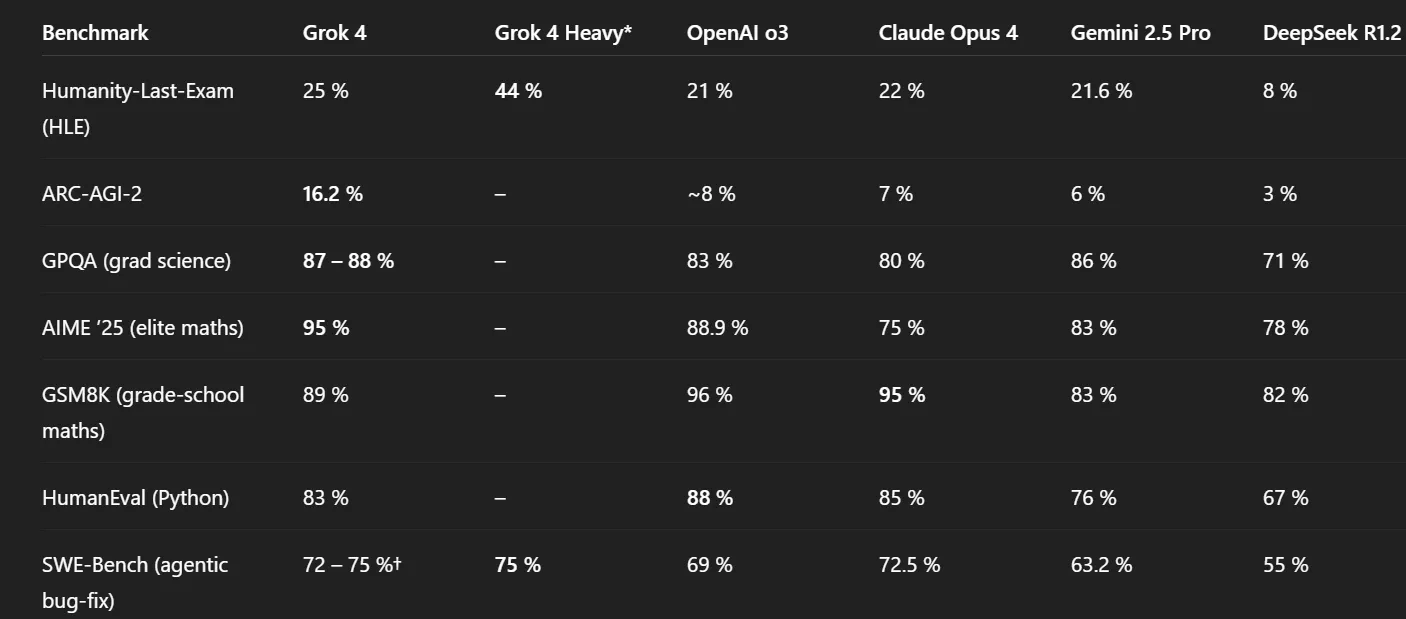Click the AIME '25 (elite maths) label
The image size is (1406, 619).
tap(143, 328)
